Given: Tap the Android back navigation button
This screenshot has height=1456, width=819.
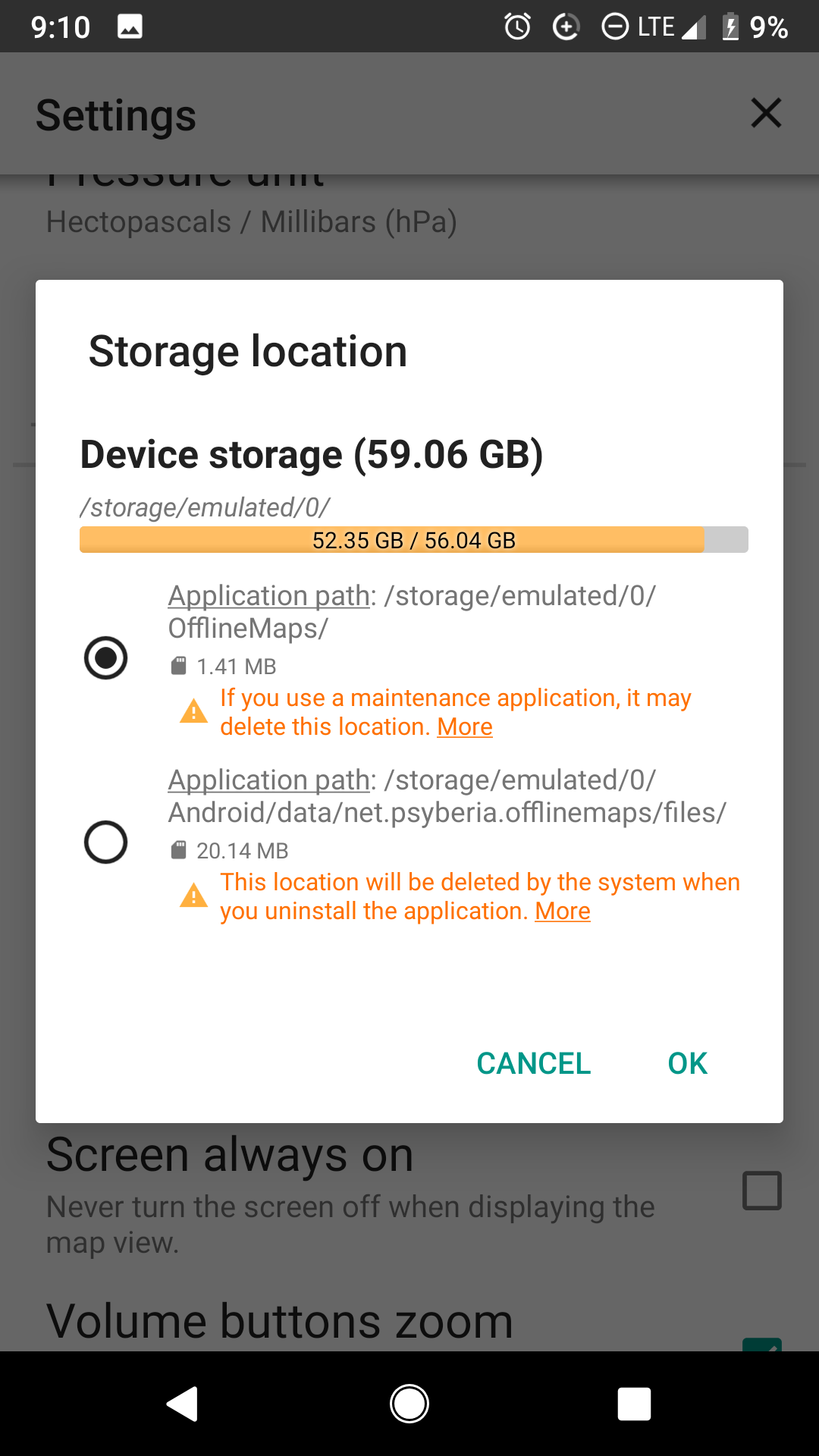Looking at the screenshot, I should pyautogui.click(x=183, y=1404).
